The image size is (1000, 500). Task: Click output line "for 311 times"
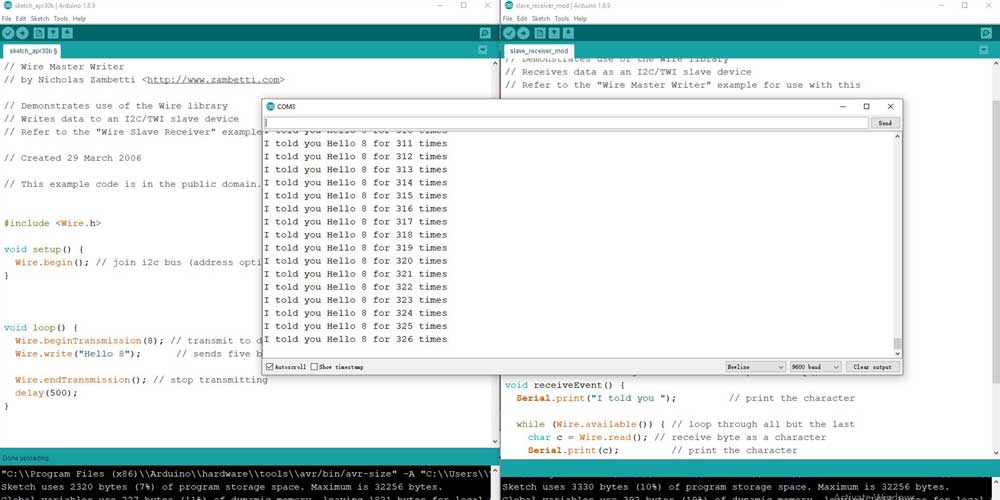click(355, 143)
